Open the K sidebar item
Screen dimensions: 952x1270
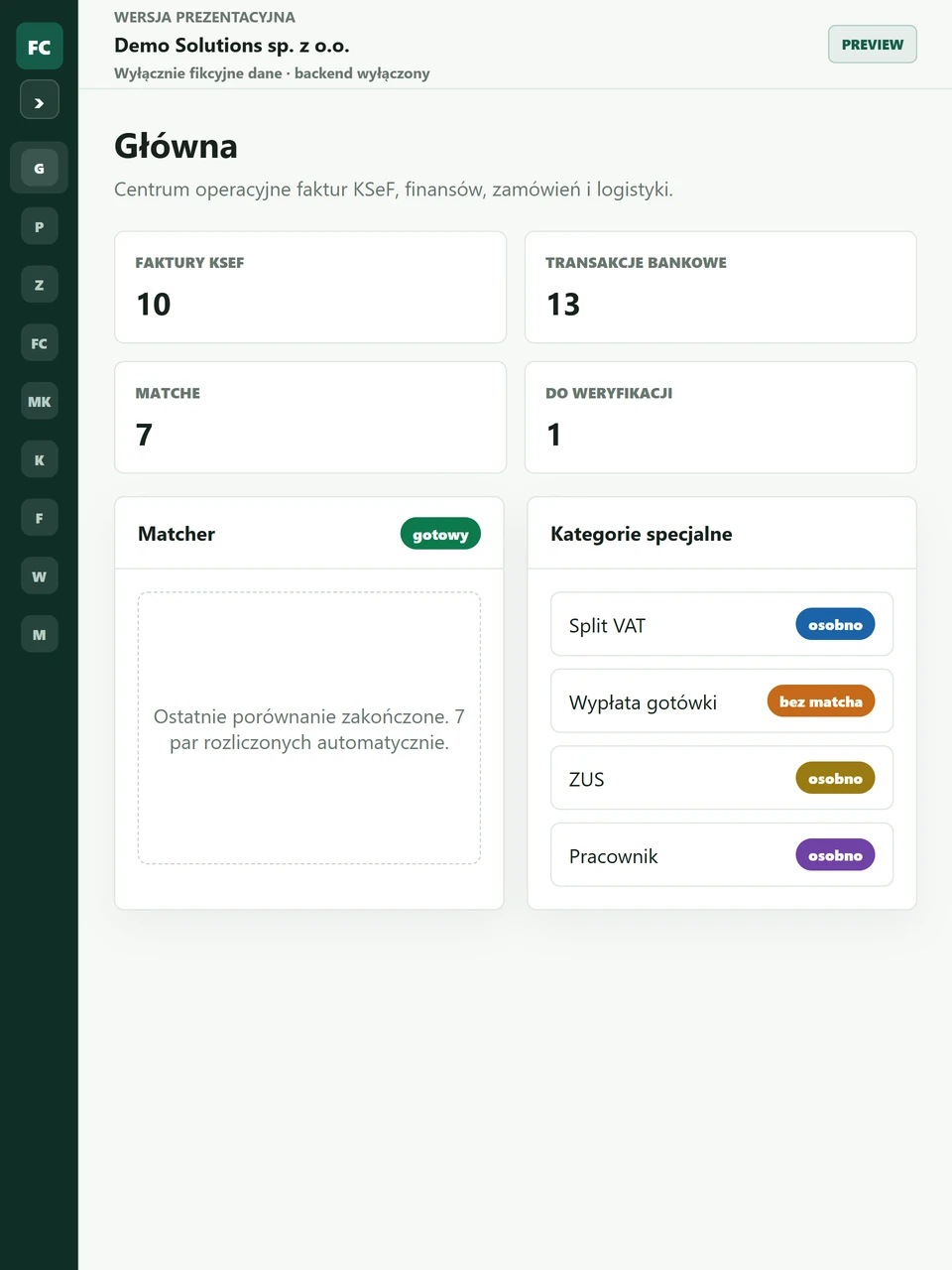[x=40, y=459]
